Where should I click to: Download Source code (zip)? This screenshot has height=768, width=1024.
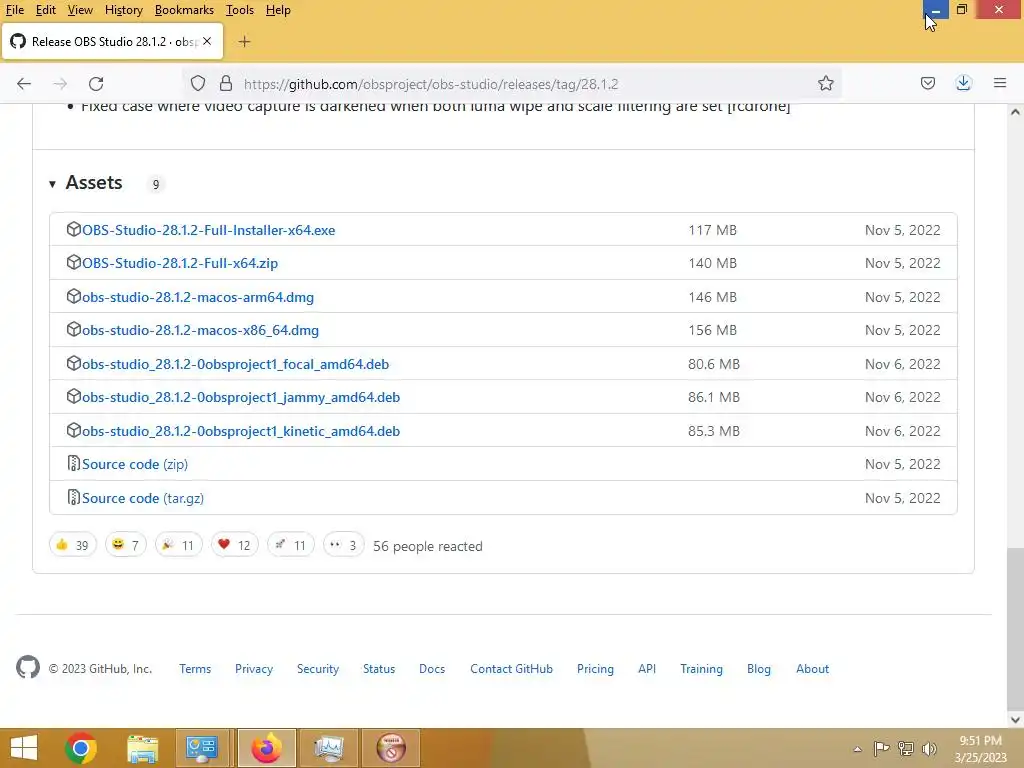[x=135, y=464]
